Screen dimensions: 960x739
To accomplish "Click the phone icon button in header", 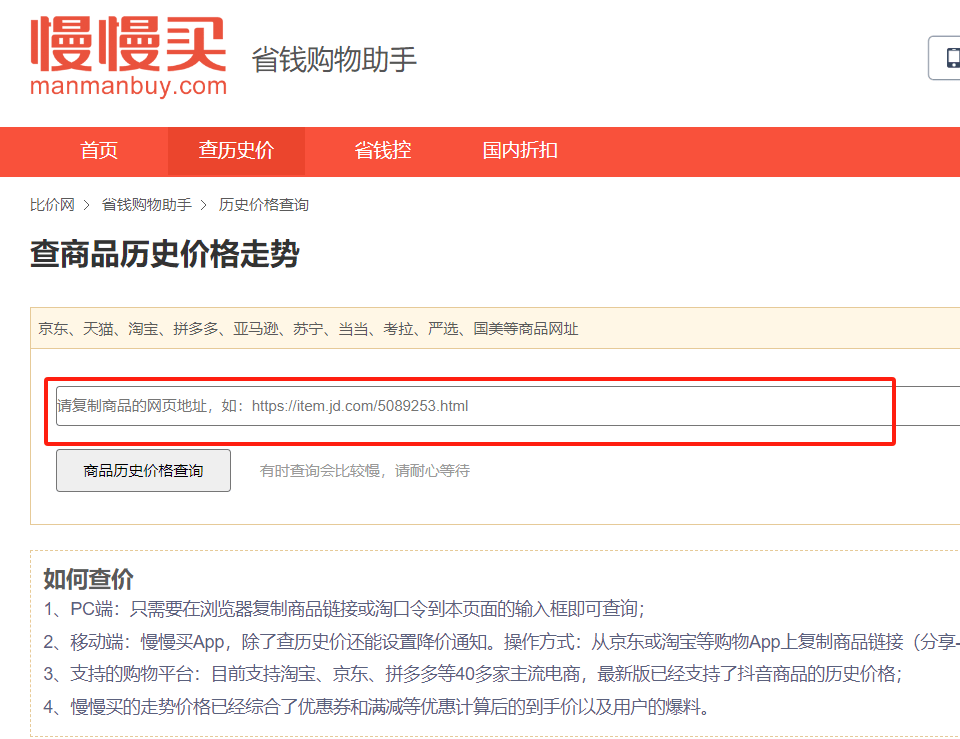I will (x=945, y=58).
